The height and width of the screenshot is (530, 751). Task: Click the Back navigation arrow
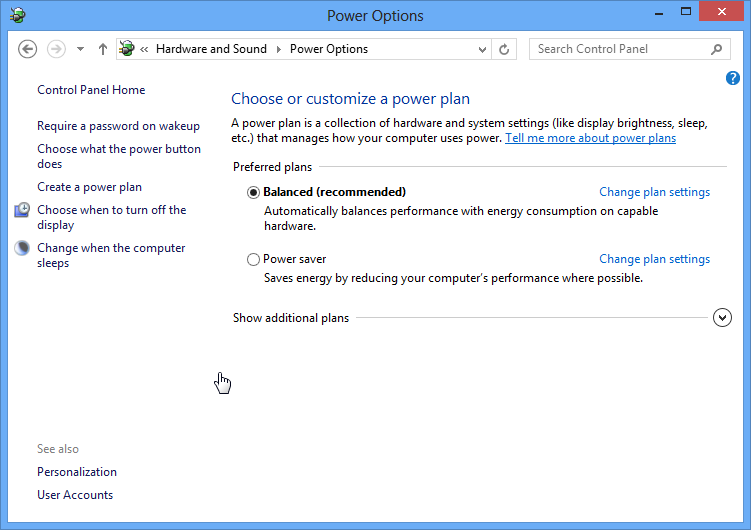(28, 49)
